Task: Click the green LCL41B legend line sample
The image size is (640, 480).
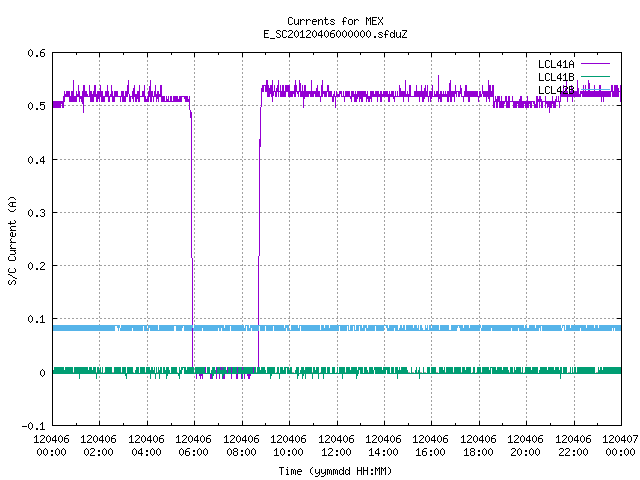Action: (x=595, y=76)
